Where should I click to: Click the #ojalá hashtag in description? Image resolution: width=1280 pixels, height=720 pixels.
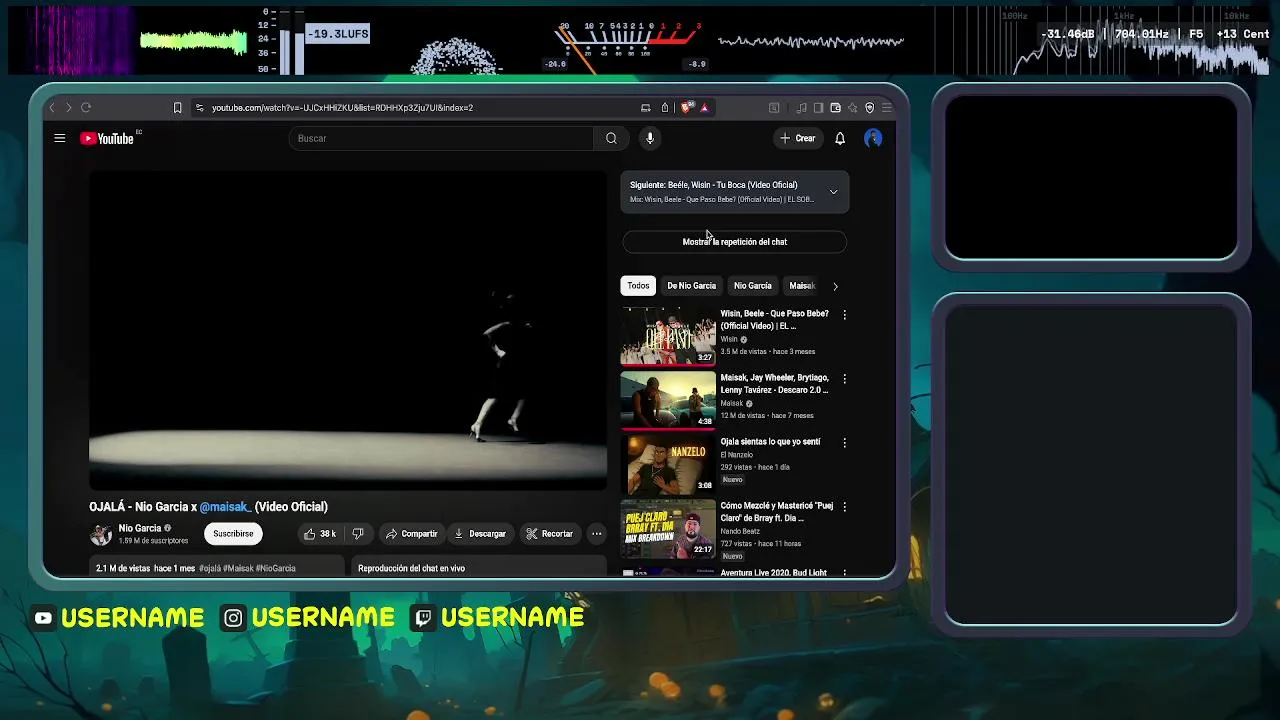tap(210, 568)
